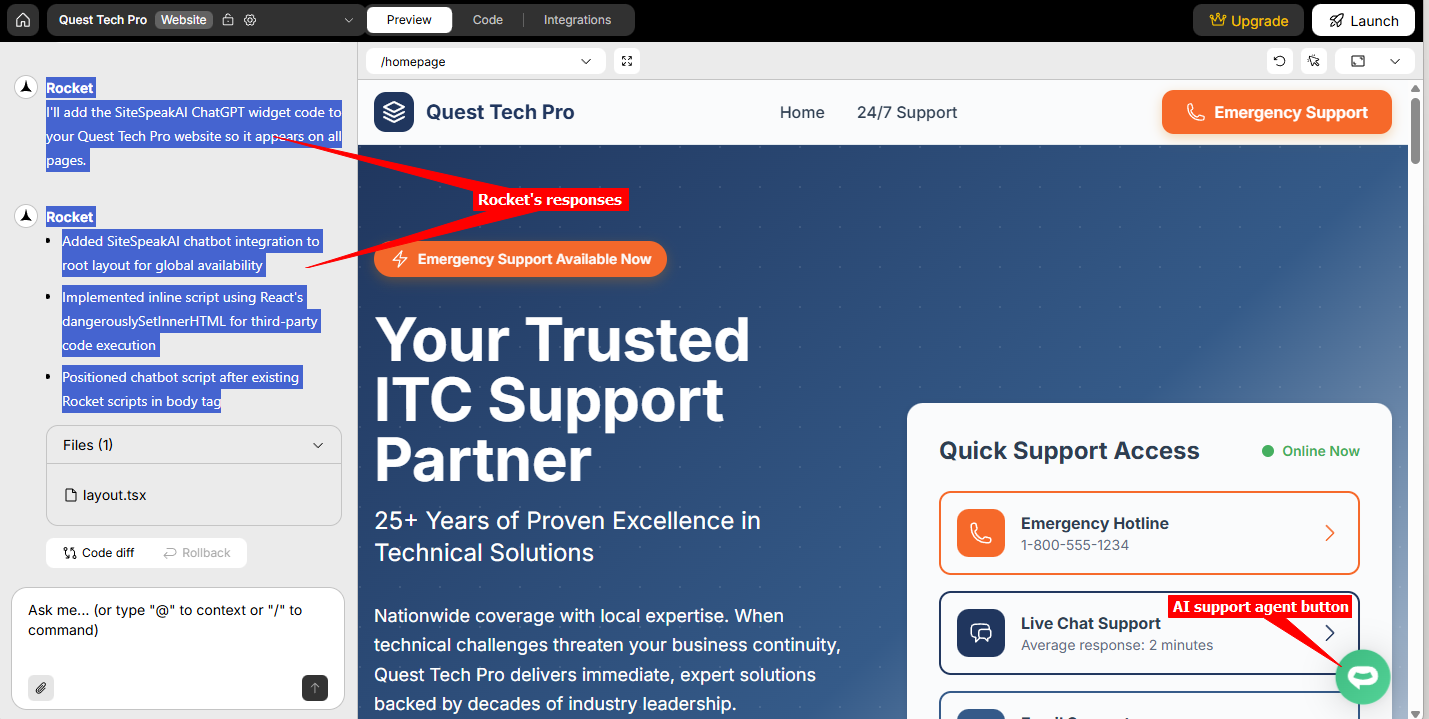Screen dimensions: 1429x719
Task: Click the Upgrade button
Action: (1249, 20)
